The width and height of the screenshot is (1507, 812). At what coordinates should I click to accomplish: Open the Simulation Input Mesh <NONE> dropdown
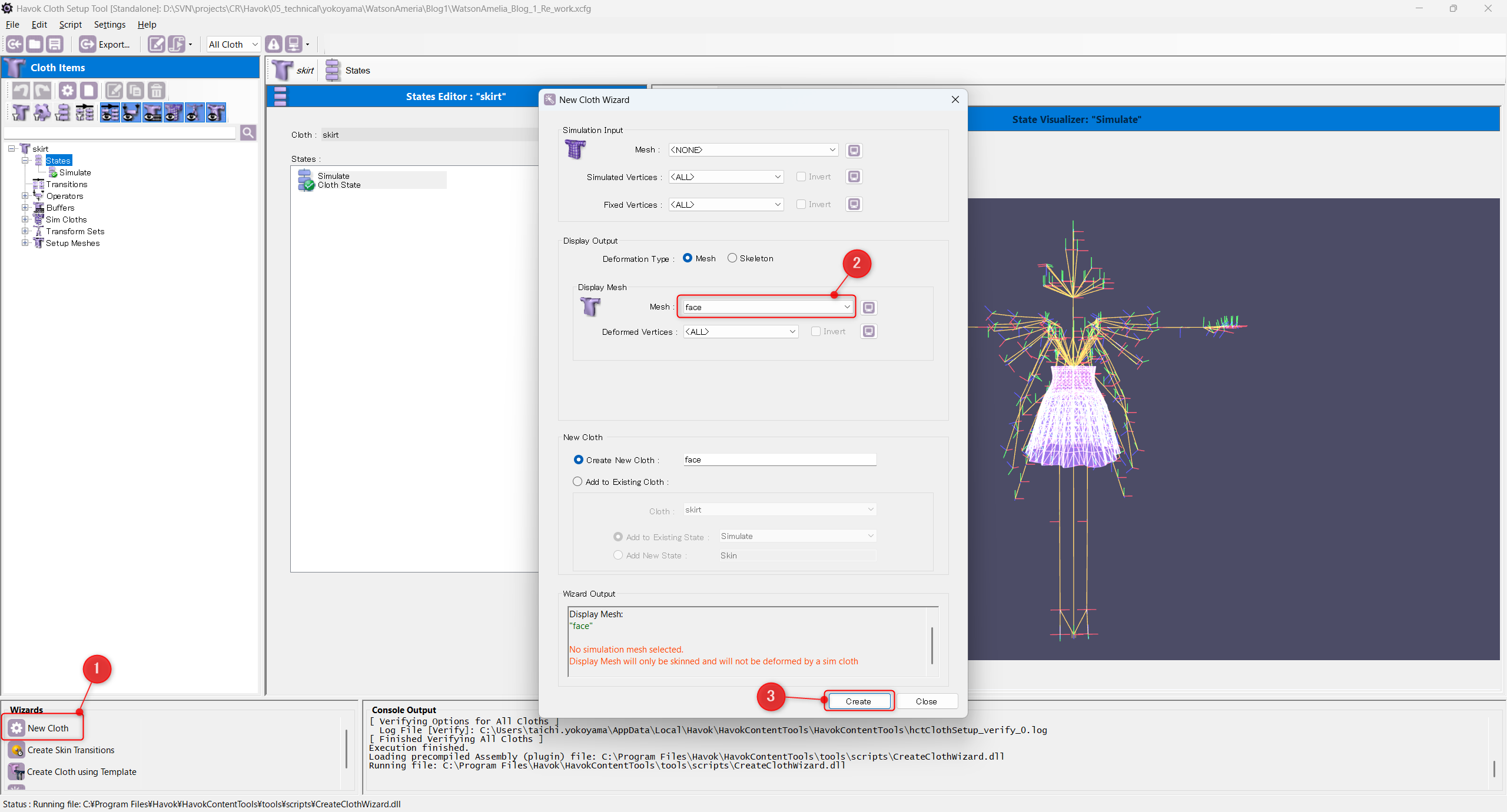click(x=753, y=150)
